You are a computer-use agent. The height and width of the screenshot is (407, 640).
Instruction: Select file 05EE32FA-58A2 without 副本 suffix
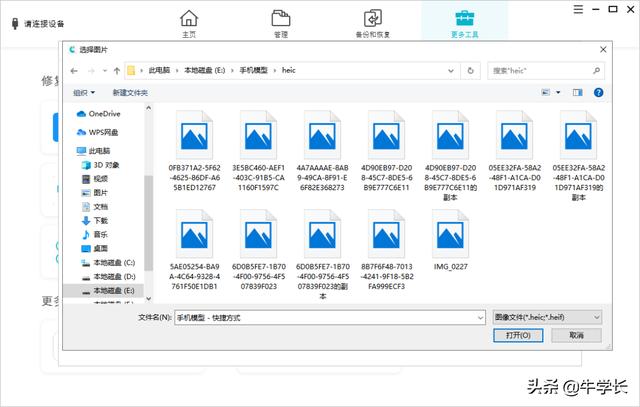click(x=514, y=151)
